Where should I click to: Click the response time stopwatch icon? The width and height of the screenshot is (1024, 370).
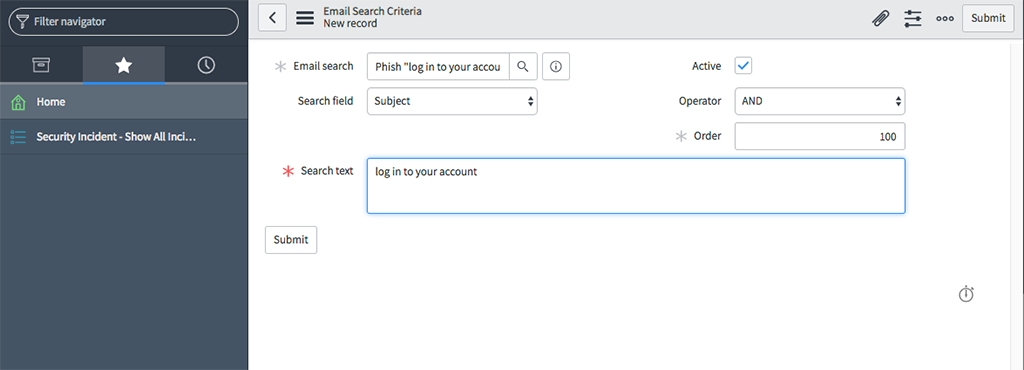pos(966,294)
